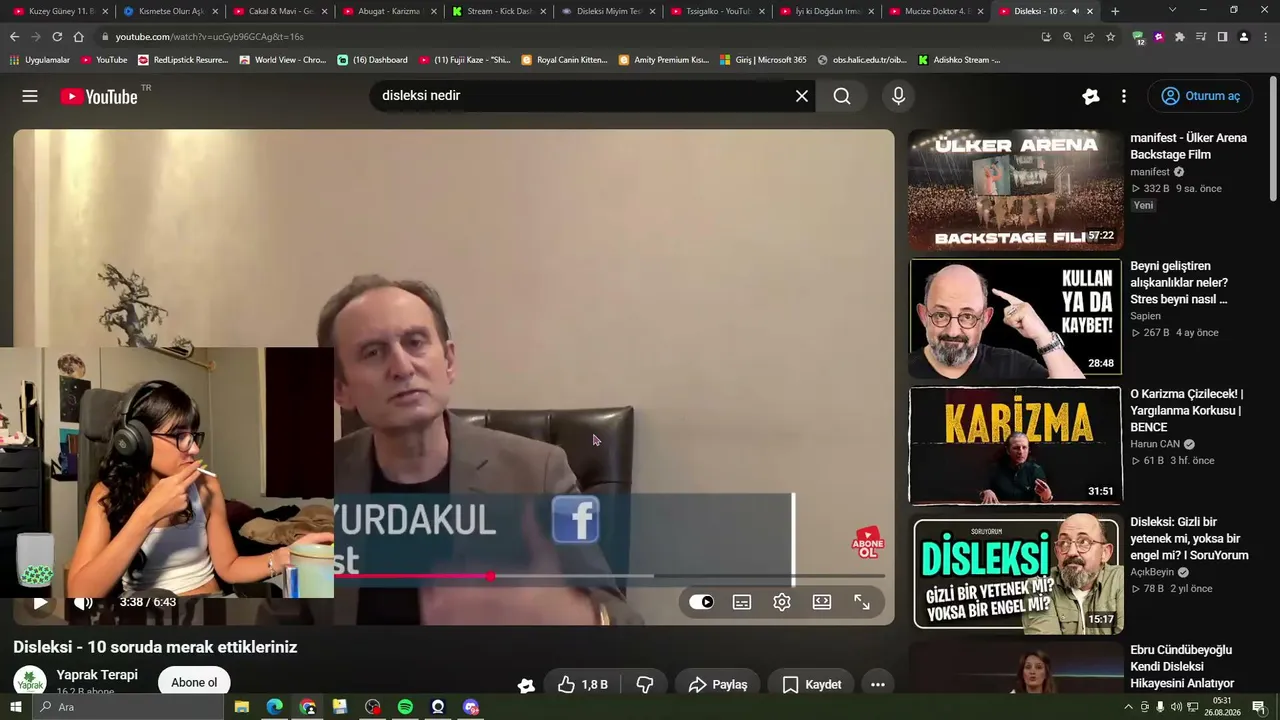Open the Yaprak Terapi channel avatar

coord(30,682)
